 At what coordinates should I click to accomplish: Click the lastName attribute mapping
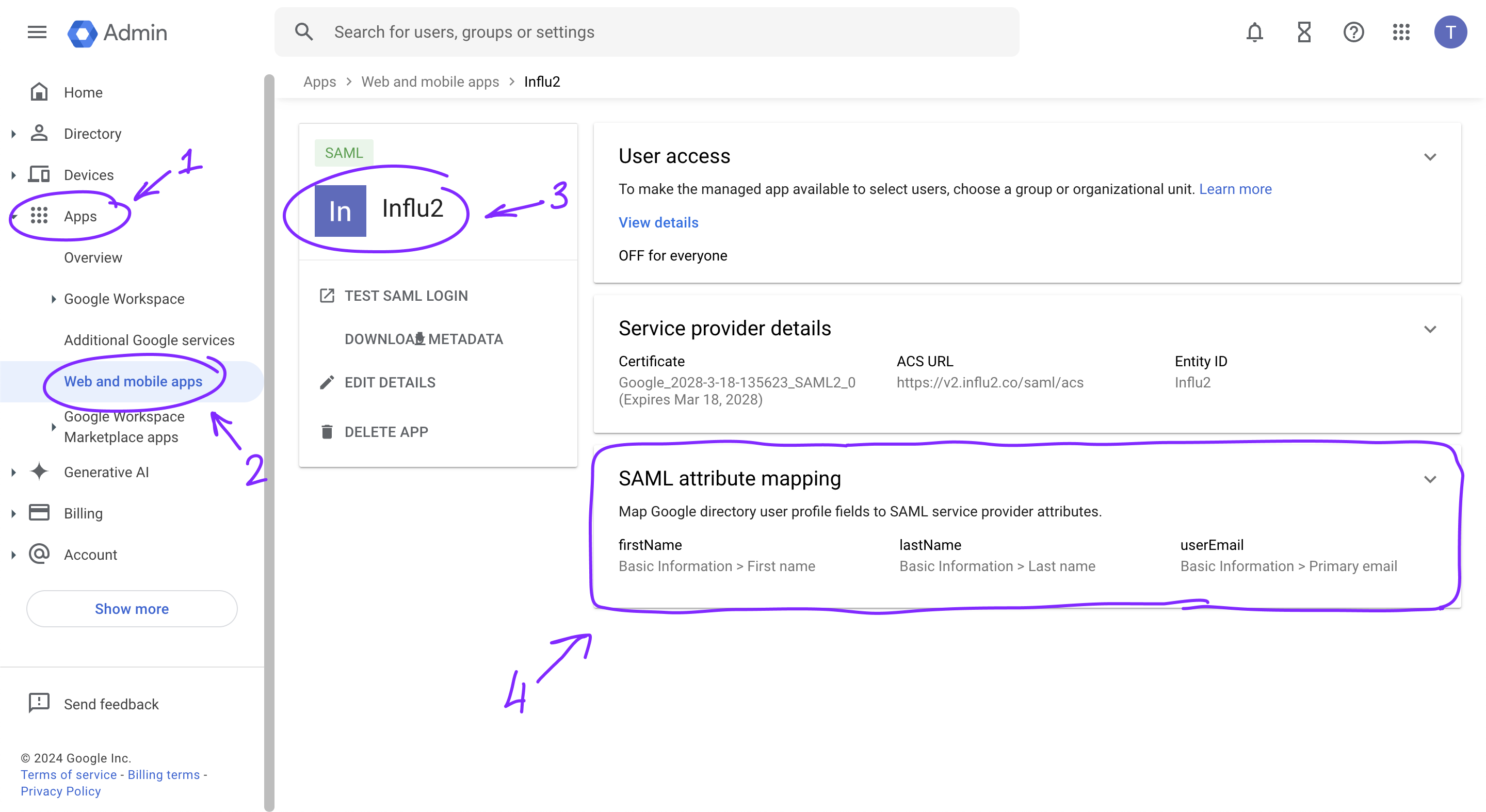(997, 556)
